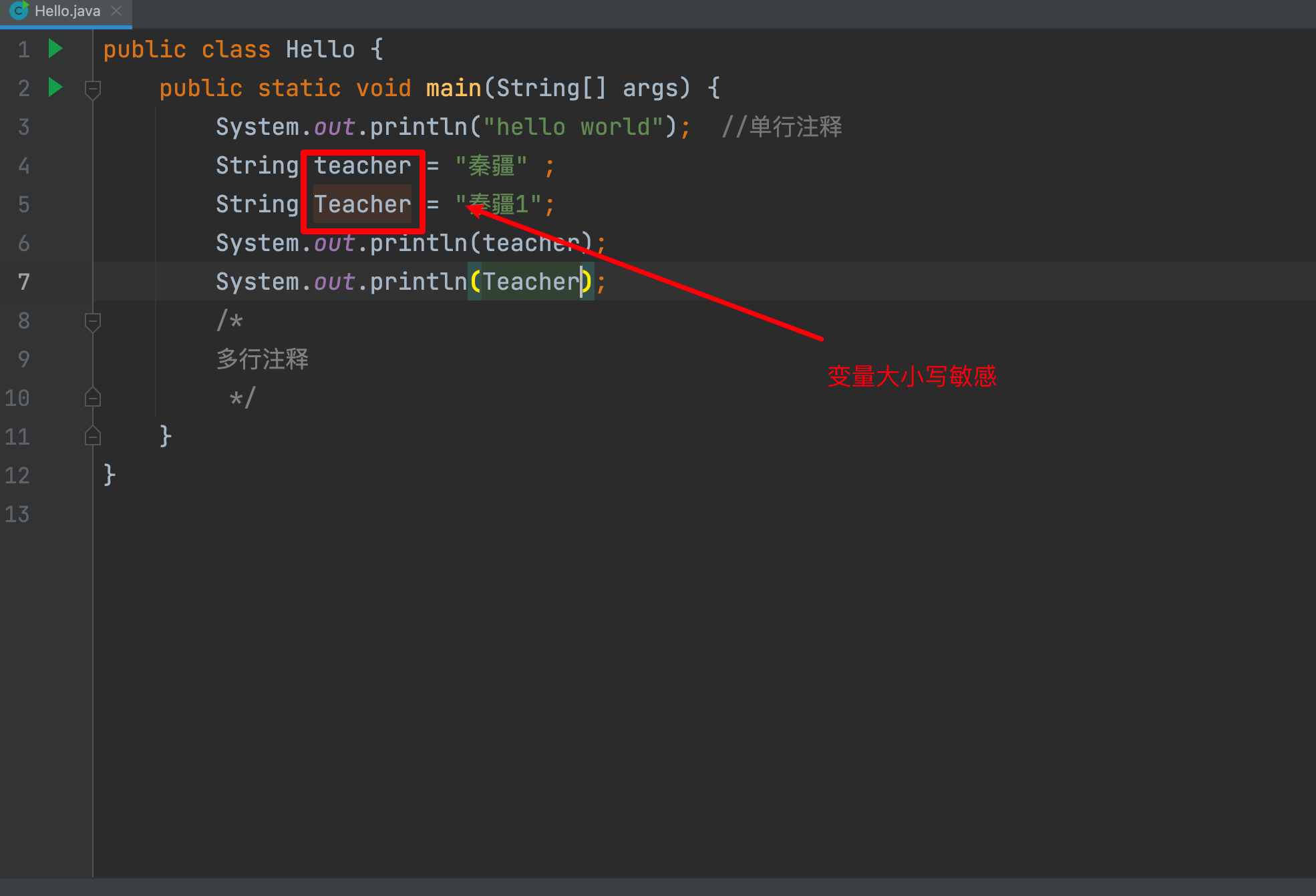Click the green Run class icon line 1

tap(57, 50)
